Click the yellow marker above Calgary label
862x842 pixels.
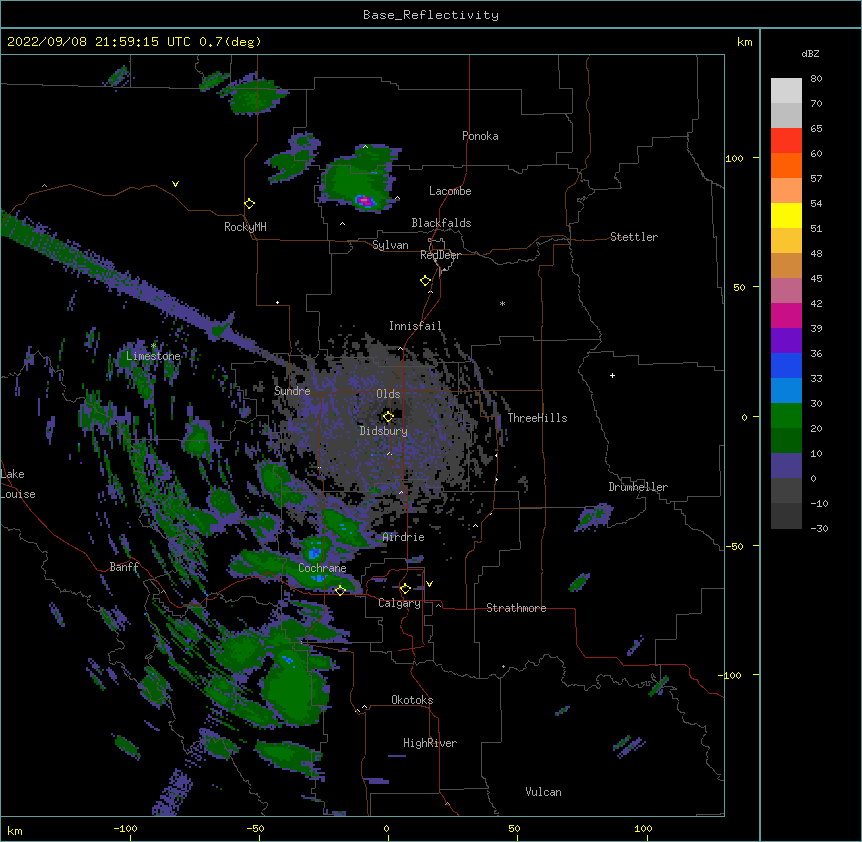pyautogui.click(x=405, y=589)
